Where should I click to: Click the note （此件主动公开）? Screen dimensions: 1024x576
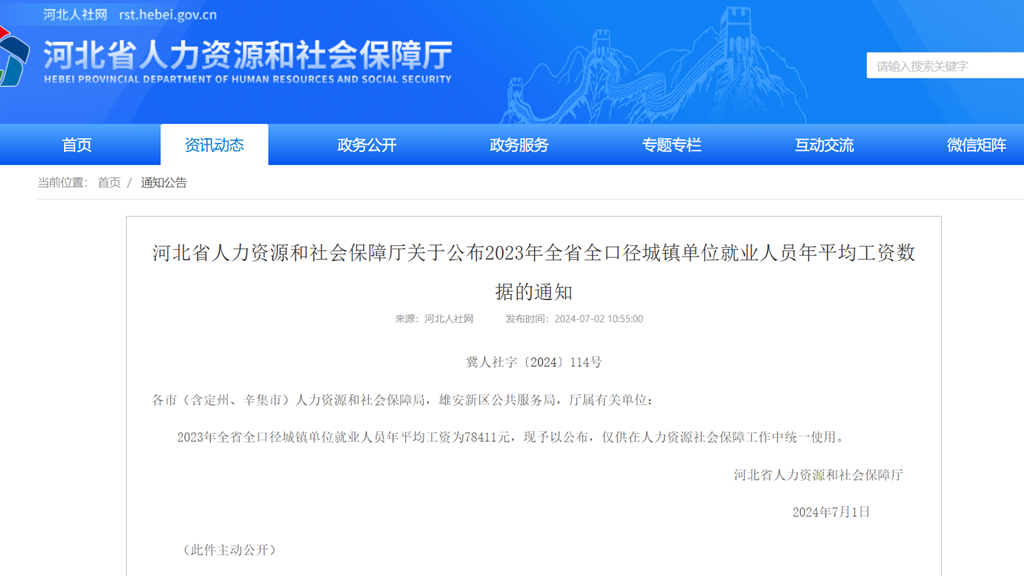click(x=229, y=551)
